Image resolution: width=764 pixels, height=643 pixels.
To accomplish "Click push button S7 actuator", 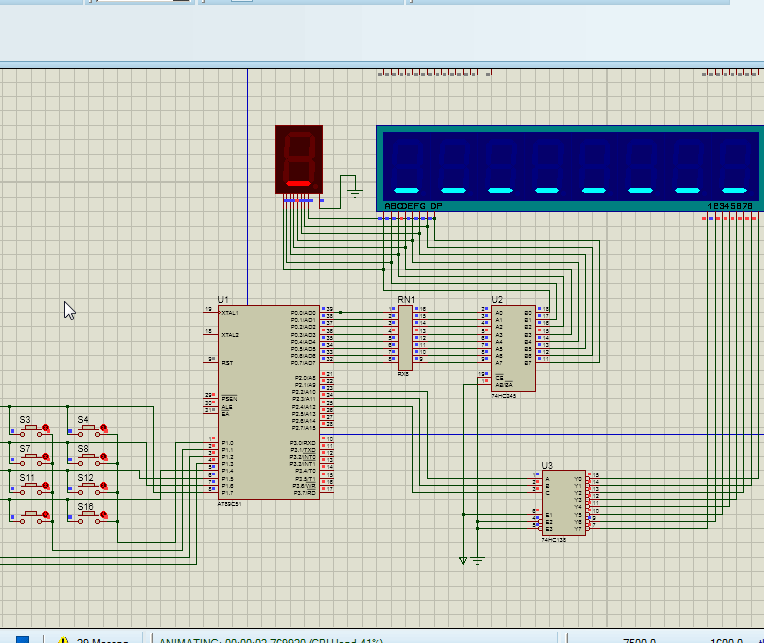I will (31, 456).
